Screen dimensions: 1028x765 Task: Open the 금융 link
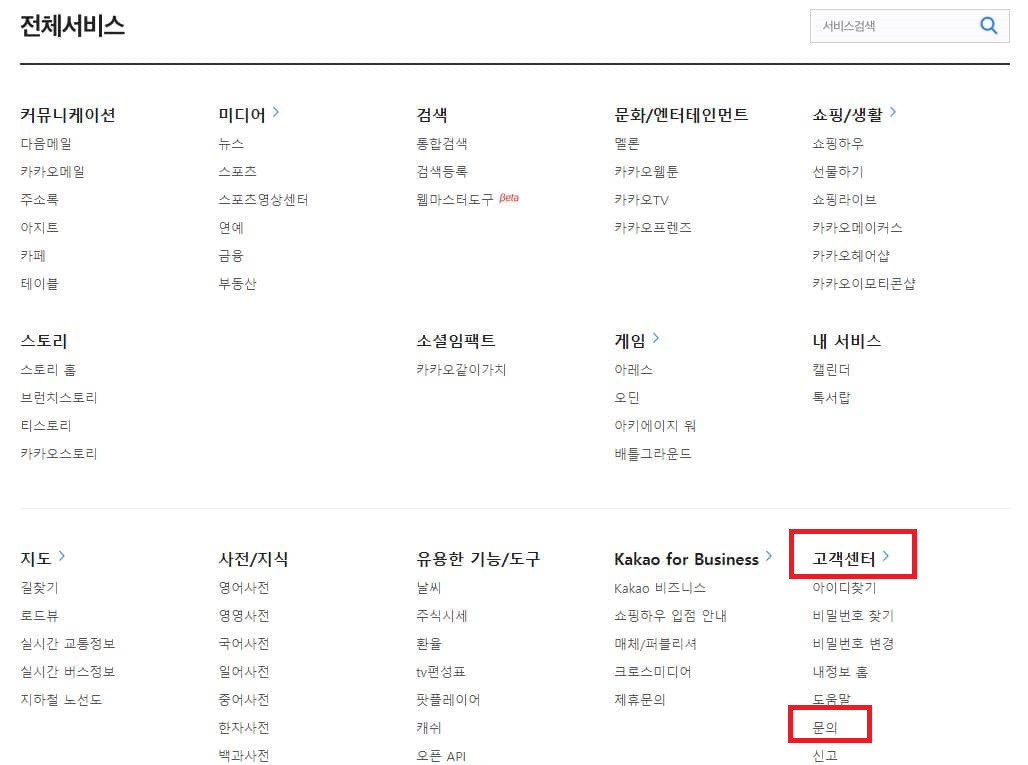tap(231, 256)
